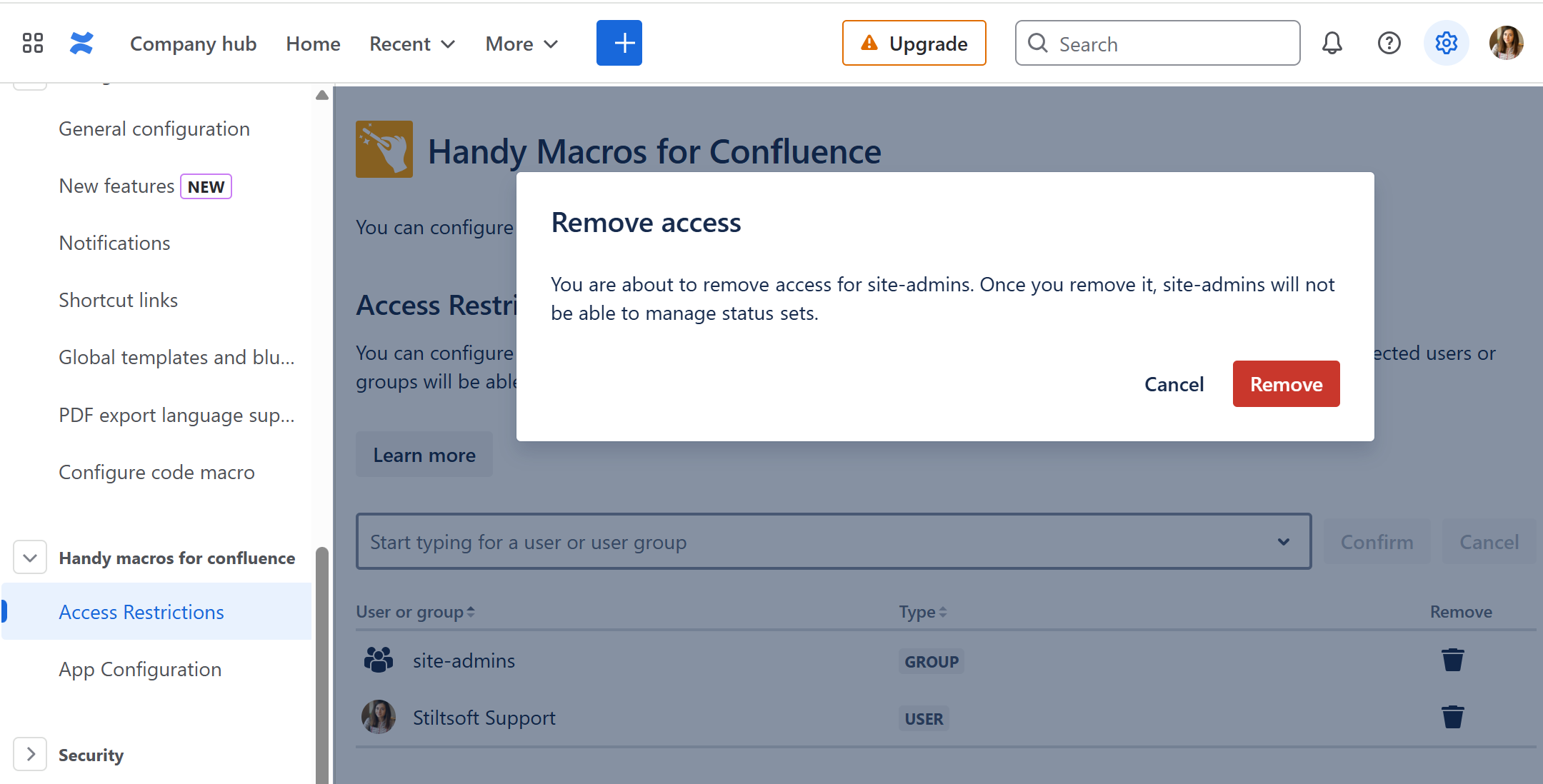Select General configuration in sidebar

tap(154, 129)
